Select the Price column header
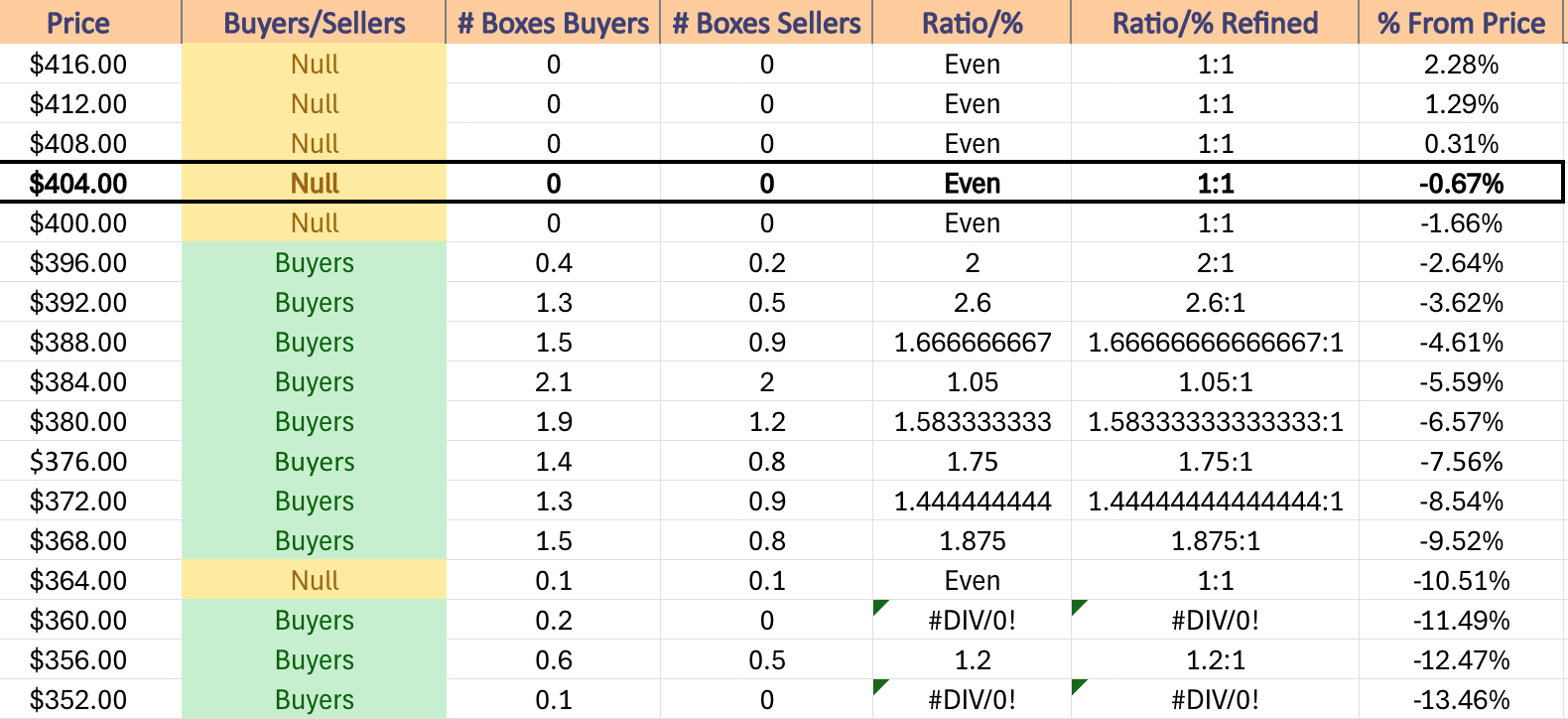Viewport: 1568px width, 719px height. (x=90, y=22)
